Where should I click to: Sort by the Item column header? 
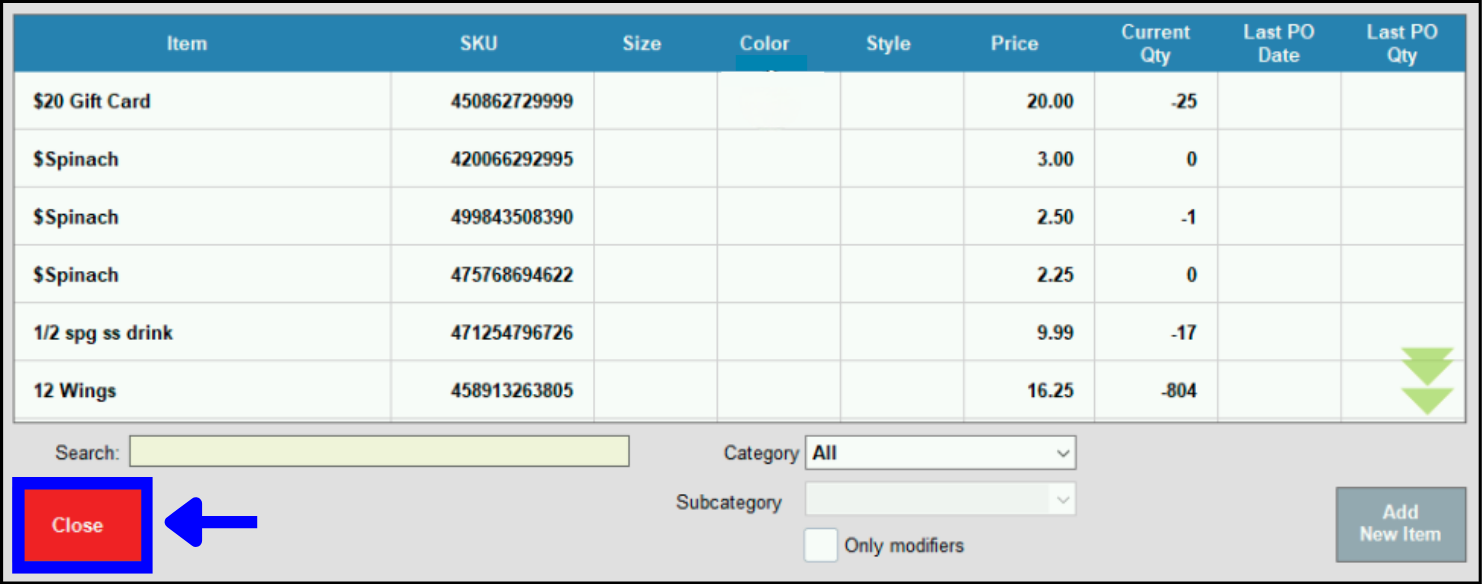click(x=187, y=44)
